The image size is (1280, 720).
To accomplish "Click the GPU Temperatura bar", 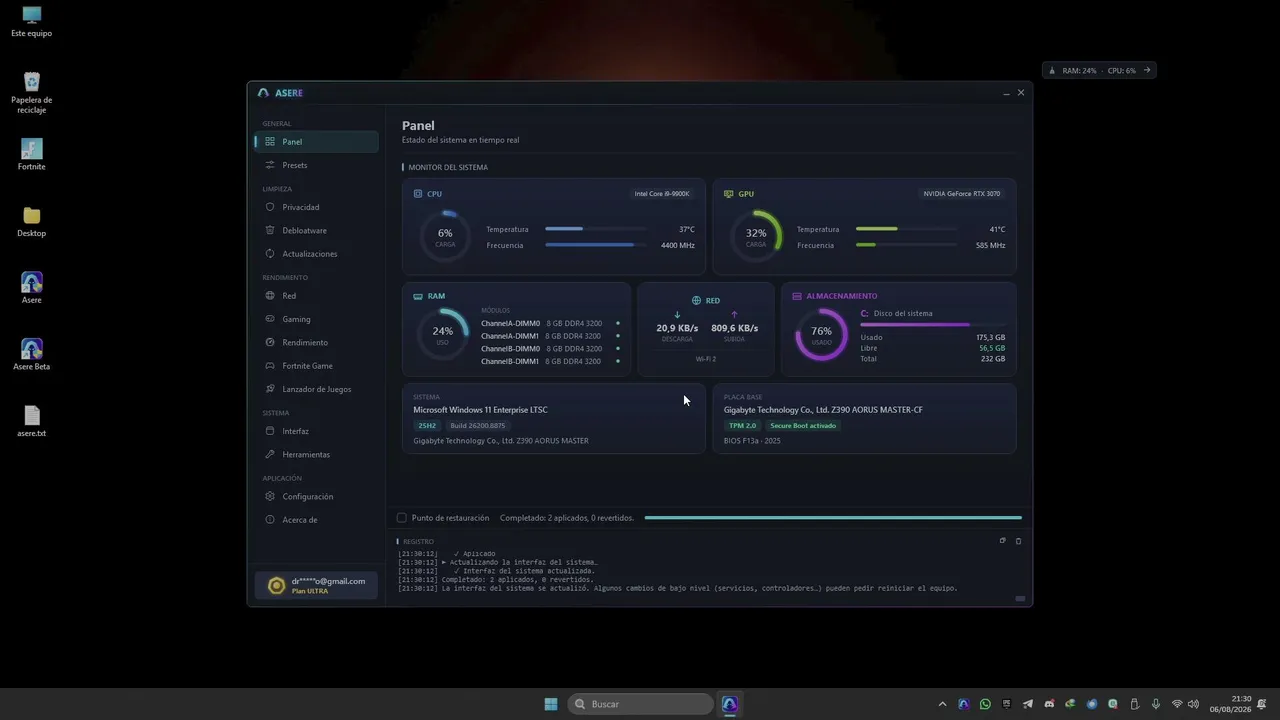I will (906, 229).
